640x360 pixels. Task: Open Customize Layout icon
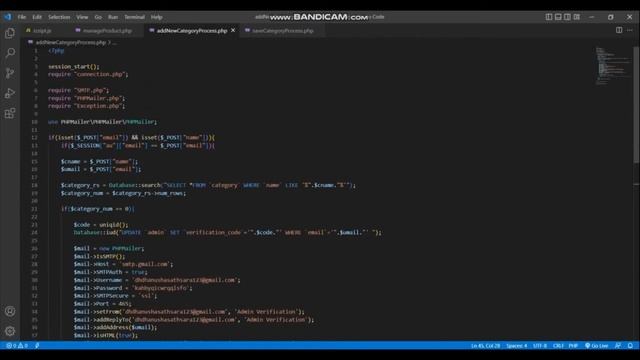(577, 17)
